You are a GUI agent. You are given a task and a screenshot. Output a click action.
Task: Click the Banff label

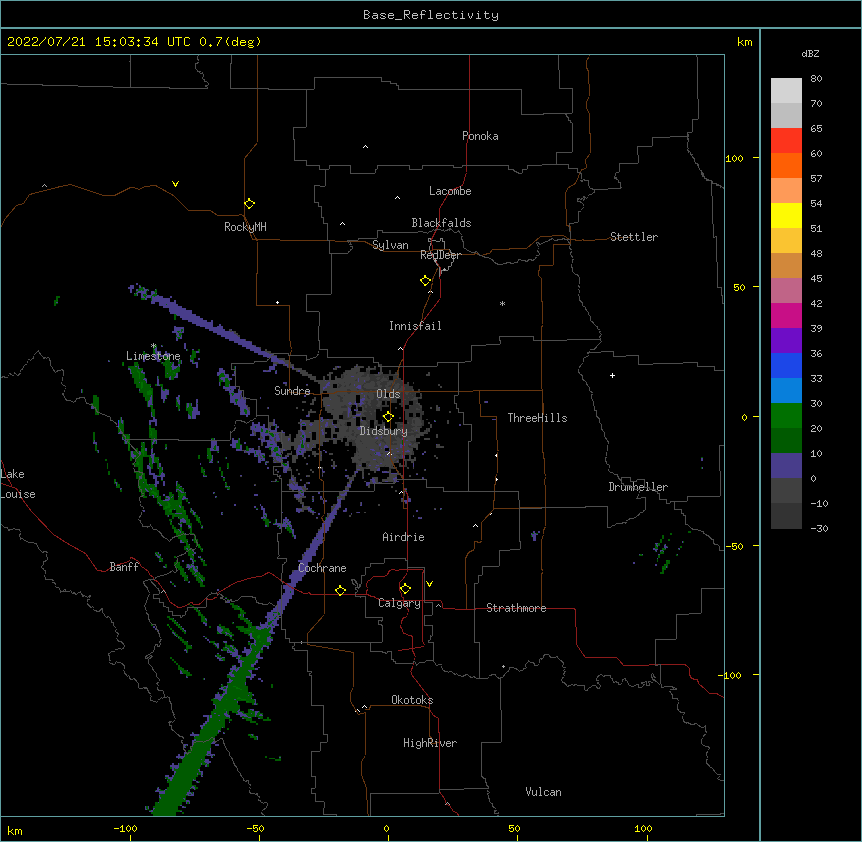pyautogui.click(x=124, y=567)
